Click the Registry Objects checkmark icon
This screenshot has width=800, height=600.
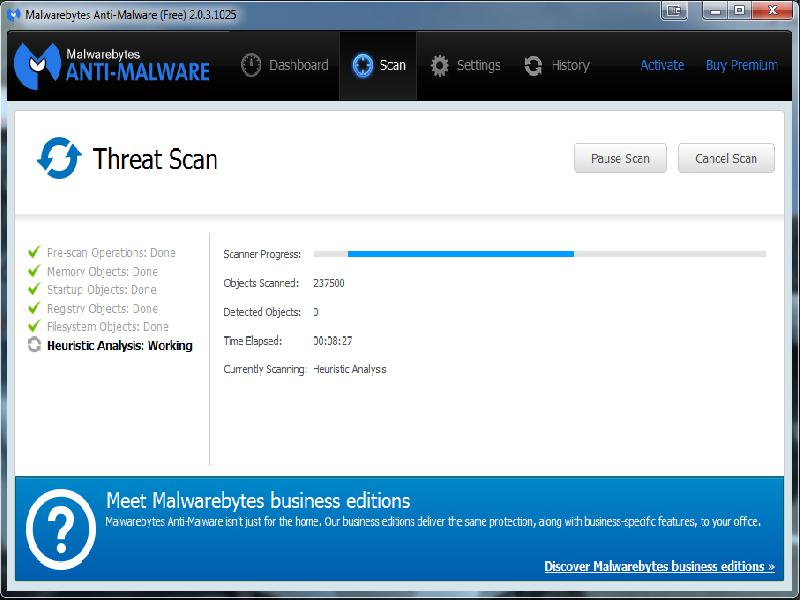(x=34, y=308)
